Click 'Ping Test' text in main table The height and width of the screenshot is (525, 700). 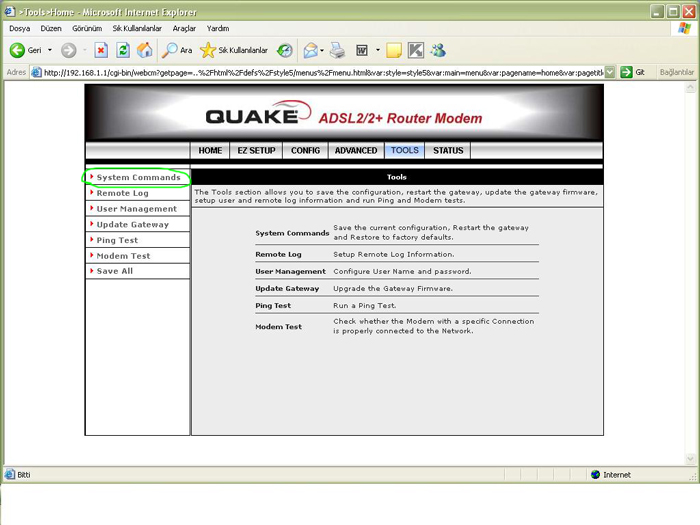pos(273,305)
